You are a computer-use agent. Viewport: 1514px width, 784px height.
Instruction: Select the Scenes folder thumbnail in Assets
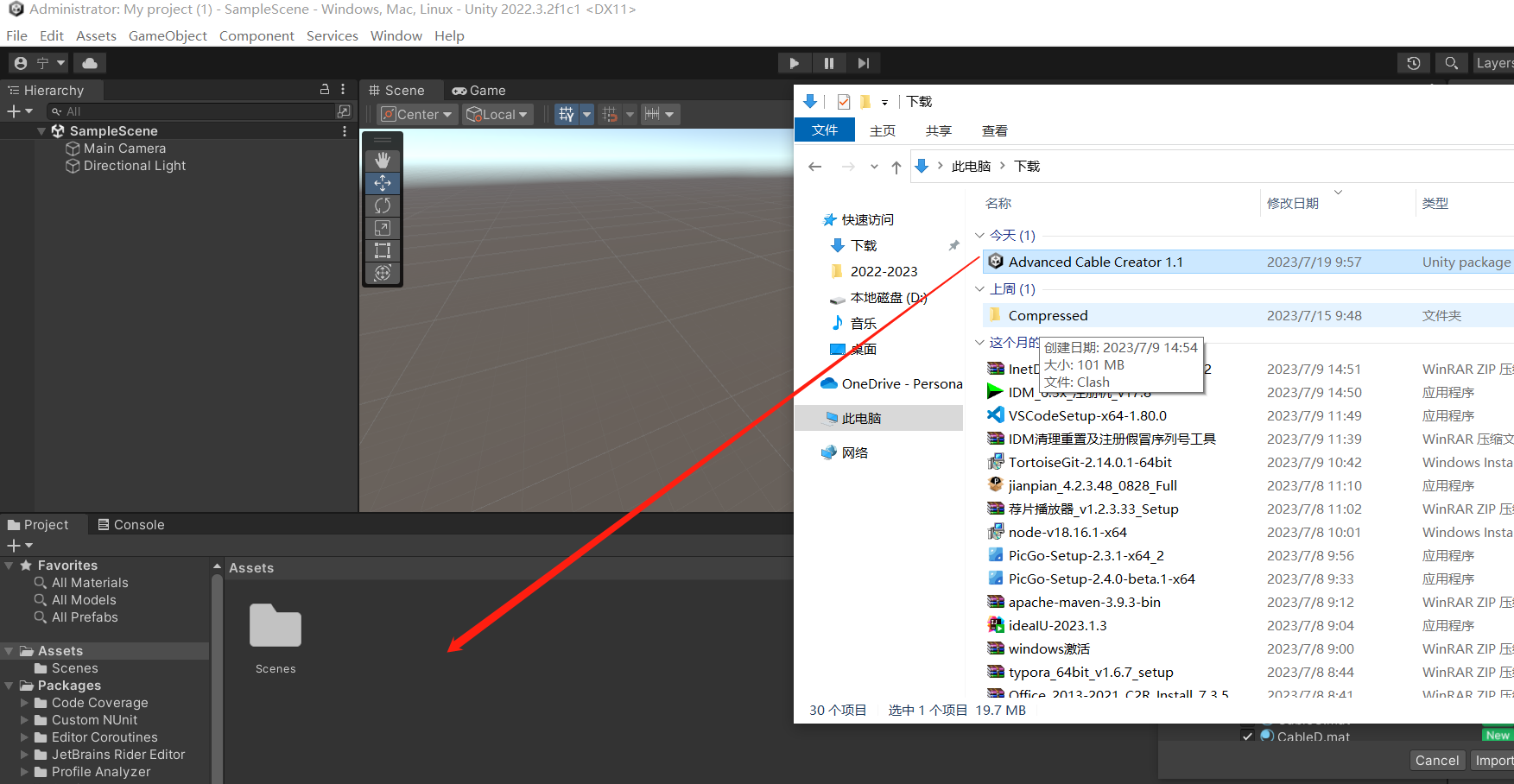click(x=276, y=626)
